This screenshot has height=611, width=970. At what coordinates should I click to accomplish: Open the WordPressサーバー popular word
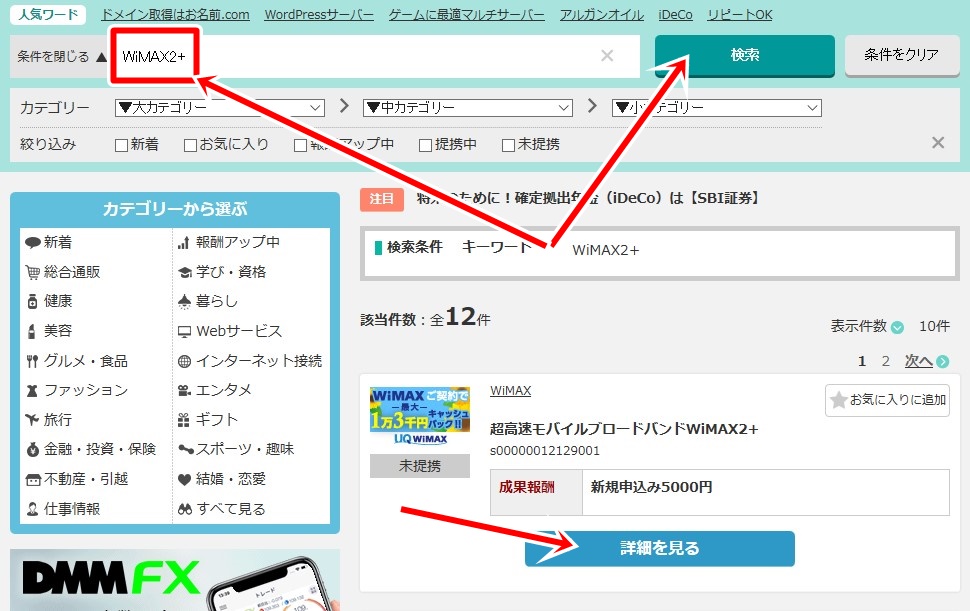pyautogui.click(x=319, y=14)
